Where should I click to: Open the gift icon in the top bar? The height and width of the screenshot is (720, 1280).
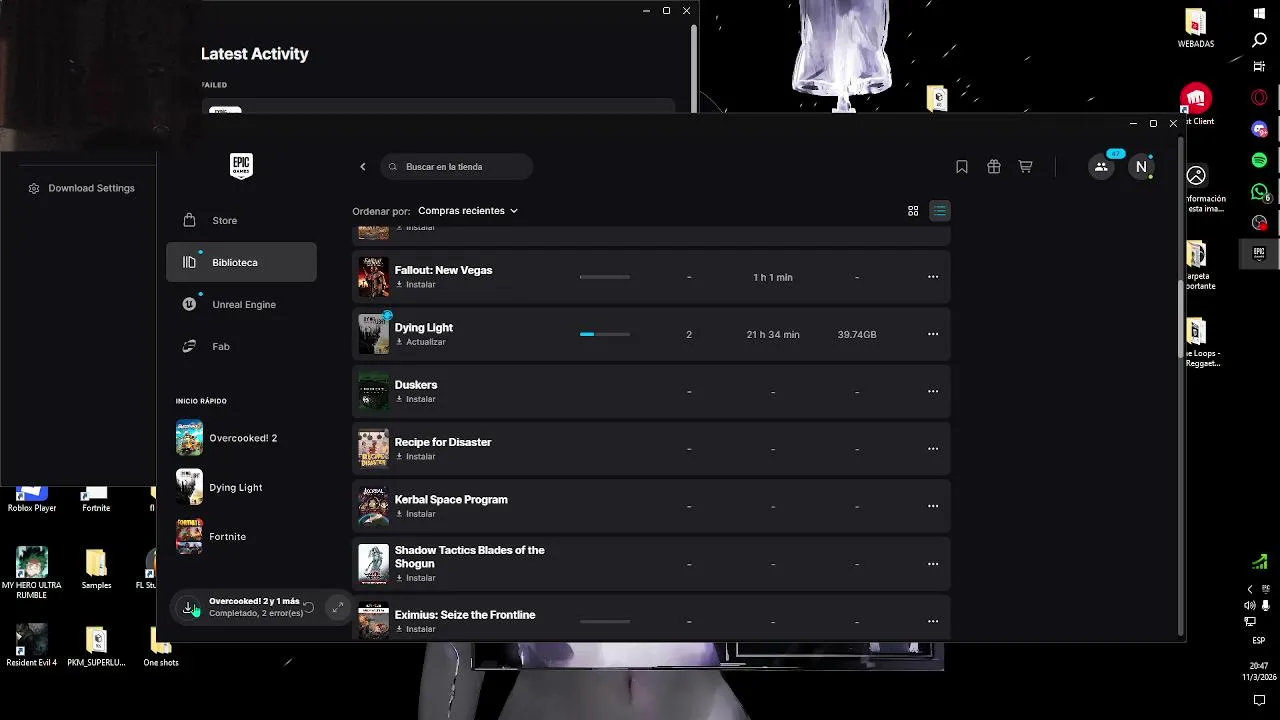click(x=994, y=167)
